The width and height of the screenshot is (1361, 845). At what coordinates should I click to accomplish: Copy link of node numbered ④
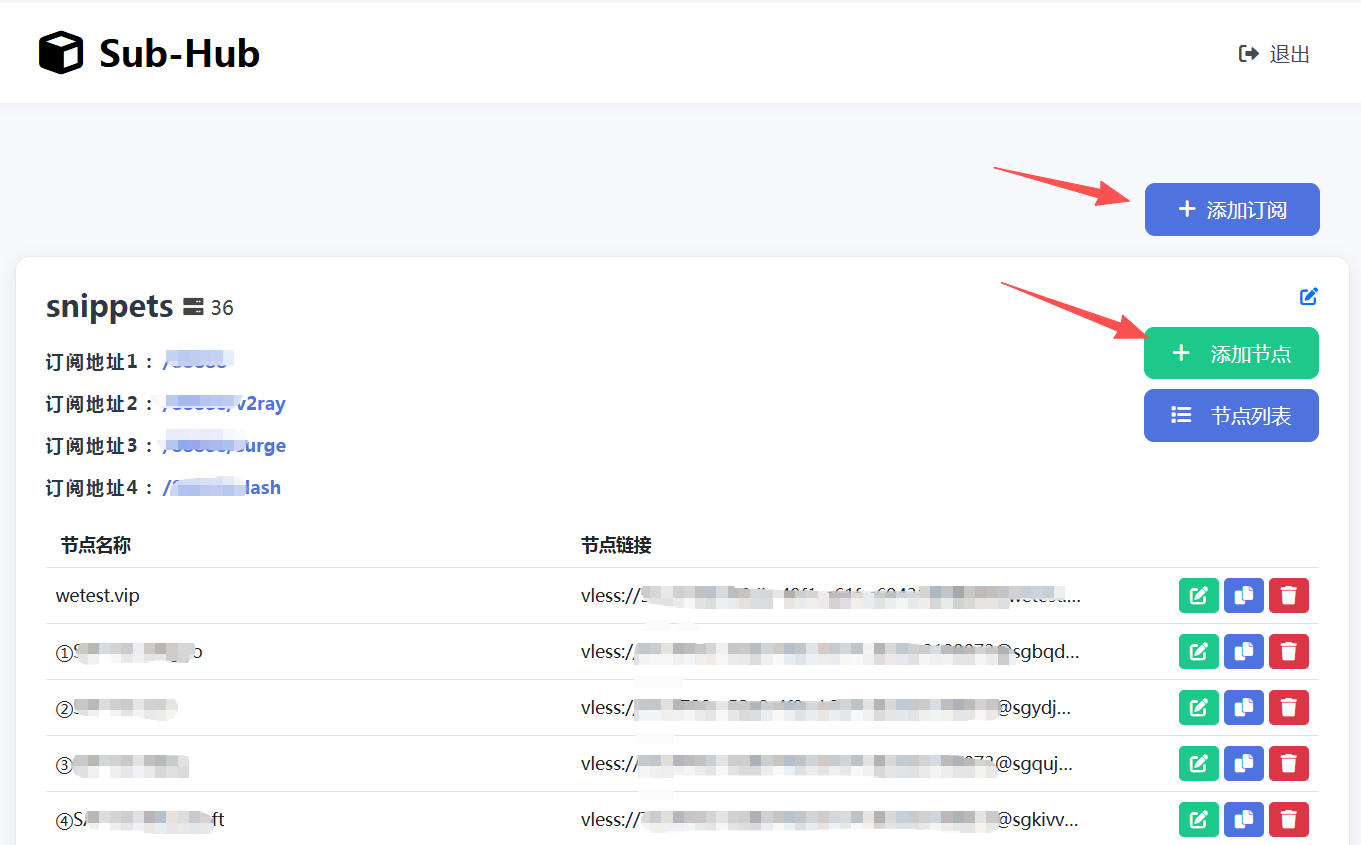coord(1244,820)
